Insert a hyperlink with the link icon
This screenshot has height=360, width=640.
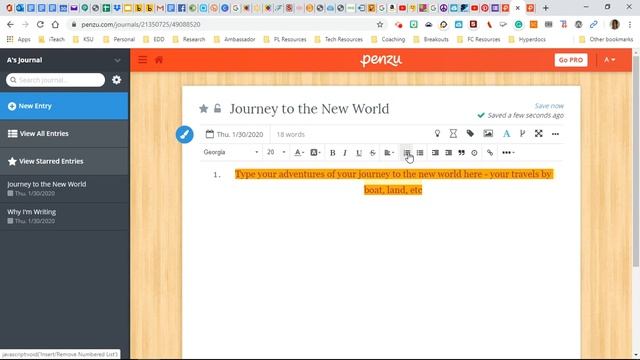click(490, 153)
